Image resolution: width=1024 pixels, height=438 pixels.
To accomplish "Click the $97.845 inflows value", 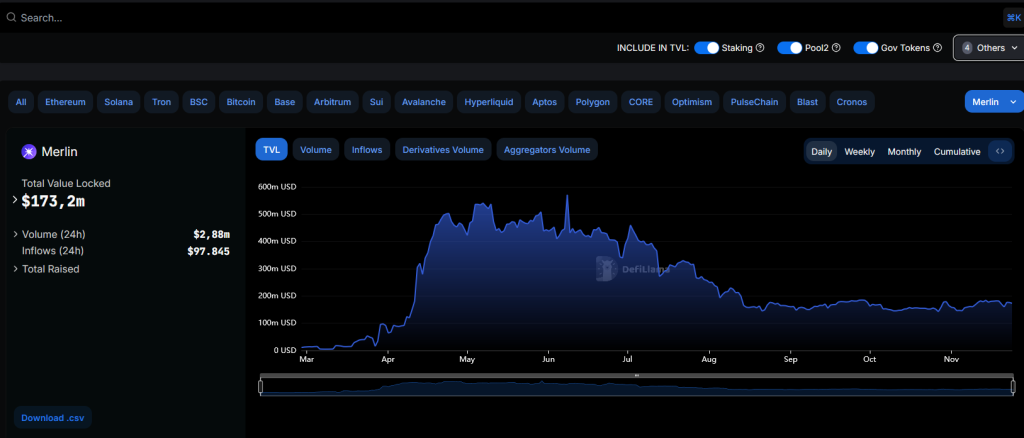I will pyautogui.click(x=208, y=251).
